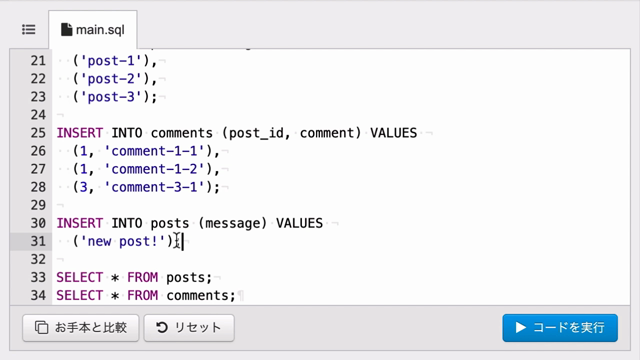Click 'post-2' string on line 22
This screenshot has width=640, height=360.
tap(115, 79)
